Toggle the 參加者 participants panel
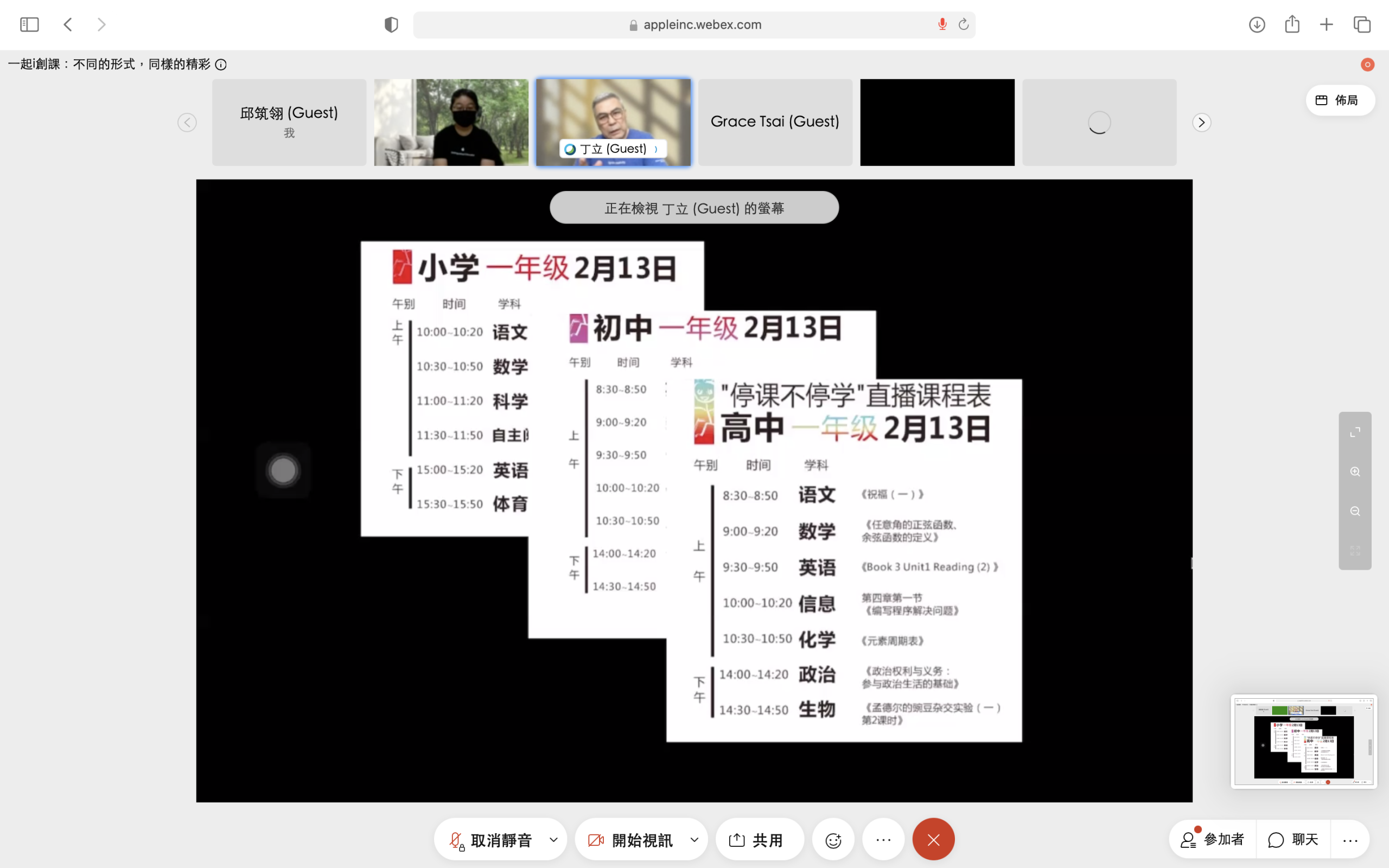 1212,839
